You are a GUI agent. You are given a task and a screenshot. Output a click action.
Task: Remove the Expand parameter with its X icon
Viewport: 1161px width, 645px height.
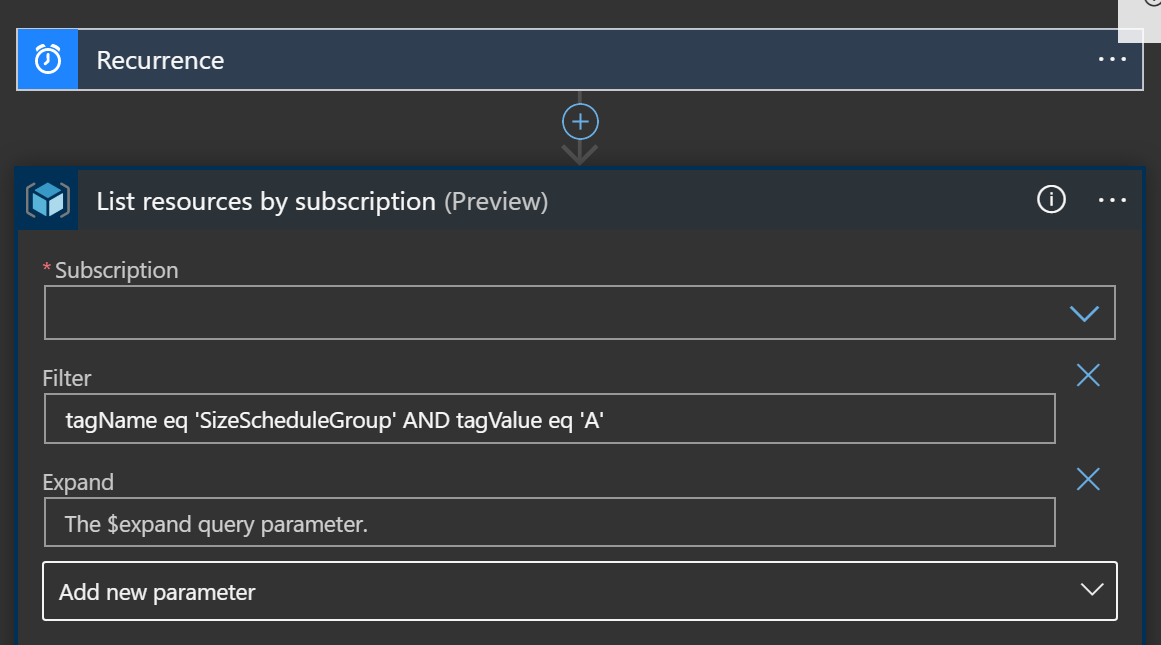point(1088,479)
